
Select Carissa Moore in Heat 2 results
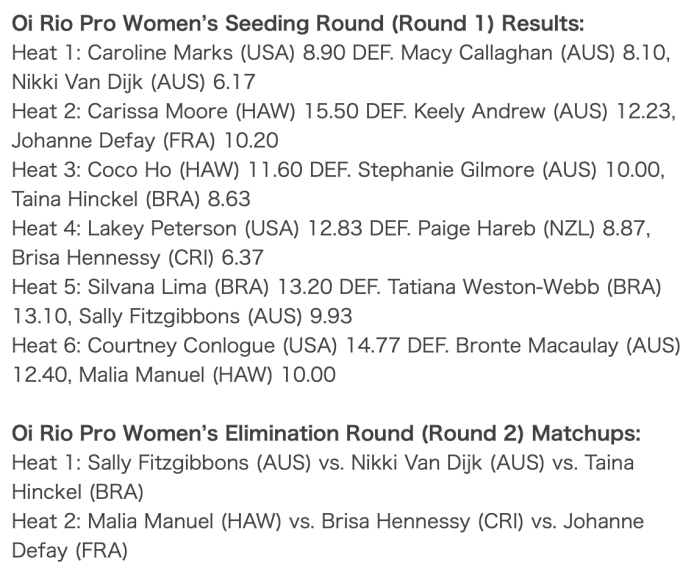point(158,112)
